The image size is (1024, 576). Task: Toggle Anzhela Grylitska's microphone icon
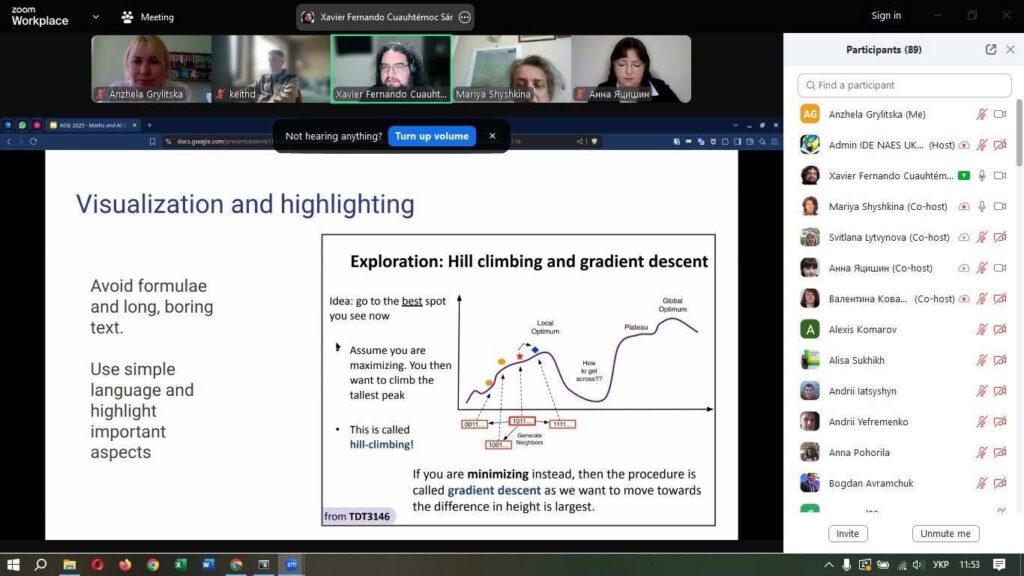pyautogui.click(x=982, y=115)
